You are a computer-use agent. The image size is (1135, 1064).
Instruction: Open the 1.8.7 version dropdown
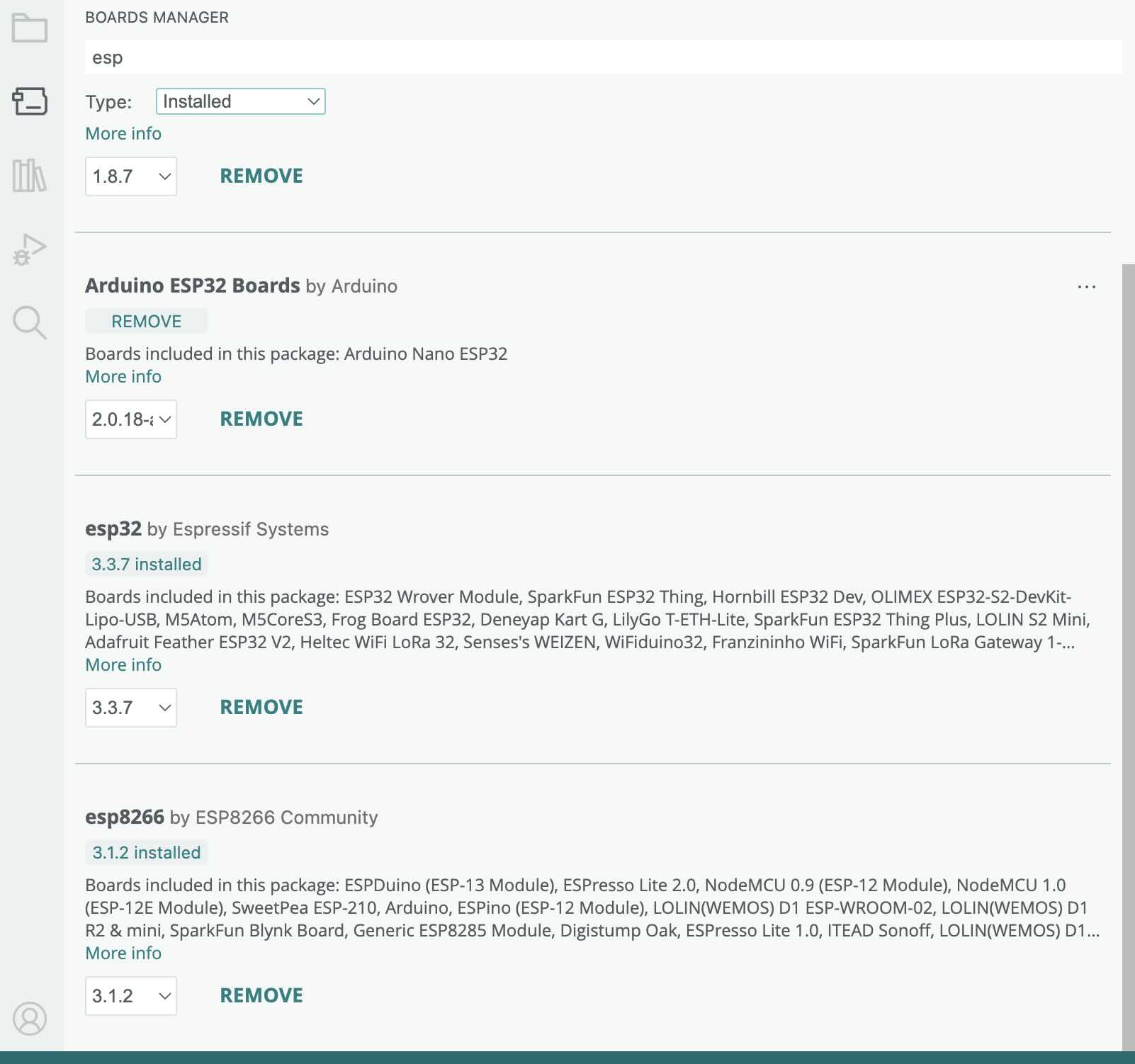tap(130, 177)
